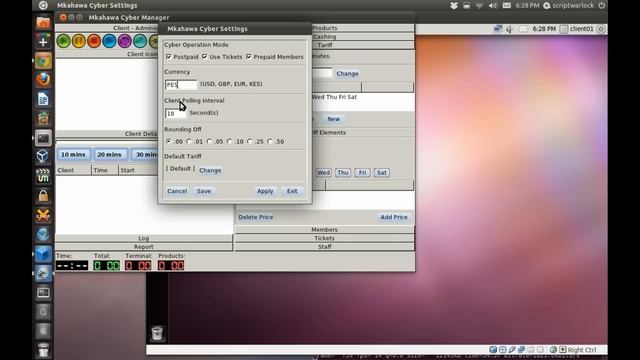Viewport: 640px width, 360px height.
Task: Open the bright blue cube icon in the dock
Action: [x=43, y=254]
